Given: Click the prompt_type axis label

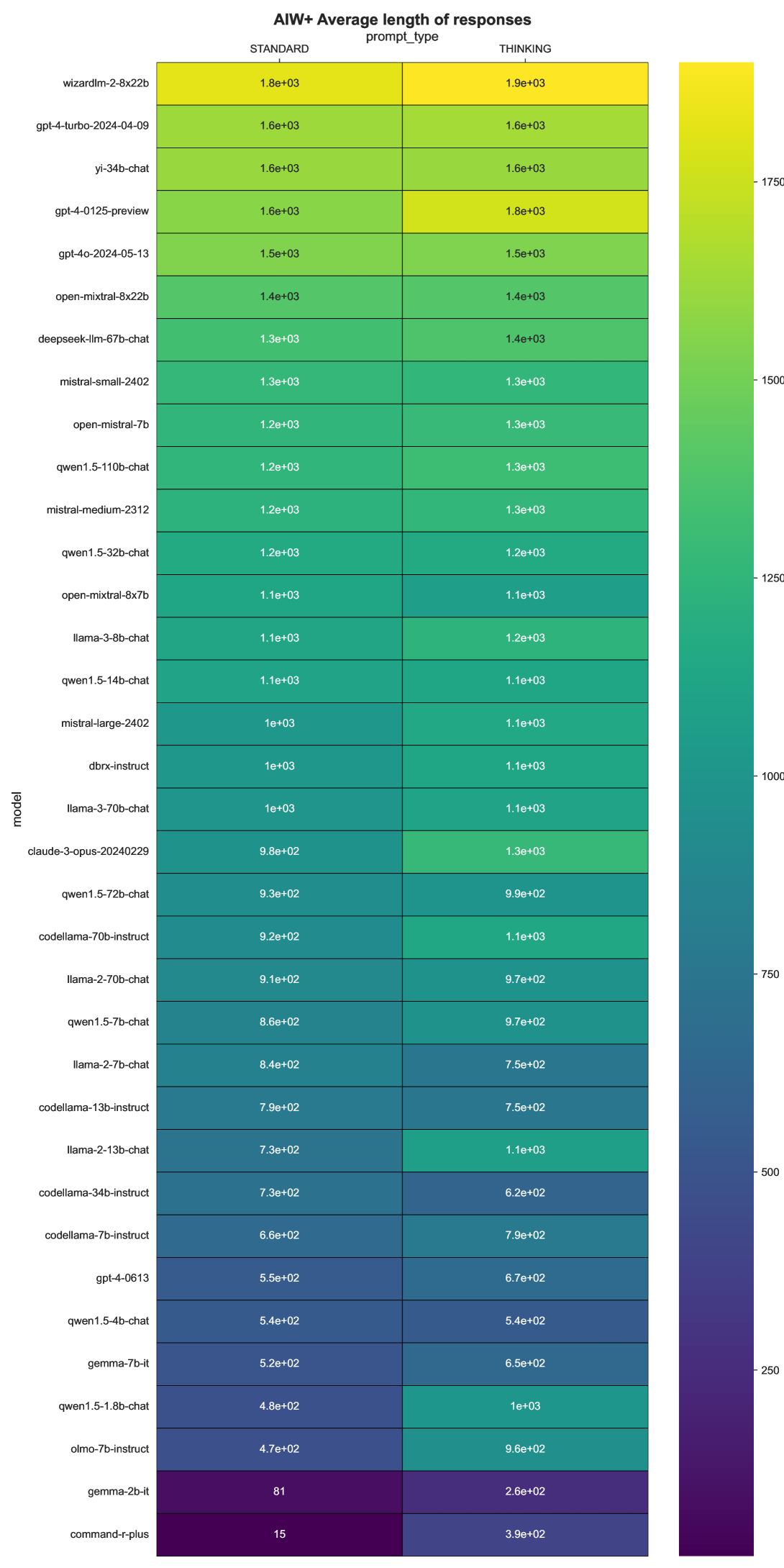Looking at the screenshot, I should (x=402, y=36).
